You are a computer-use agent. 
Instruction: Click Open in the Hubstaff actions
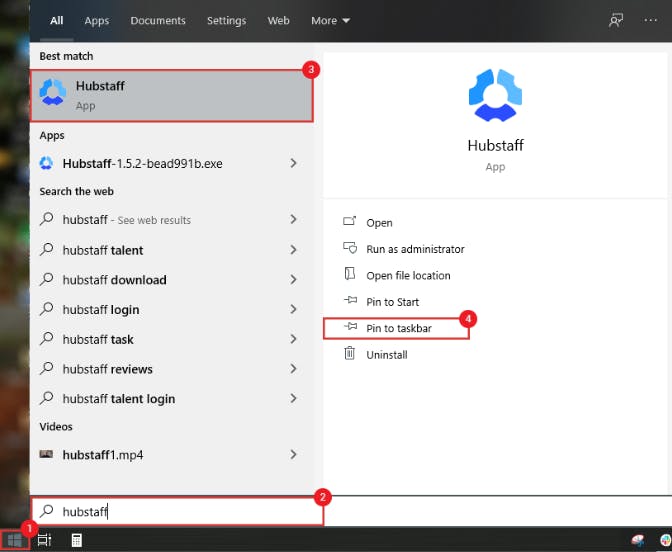pyautogui.click(x=379, y=223)
